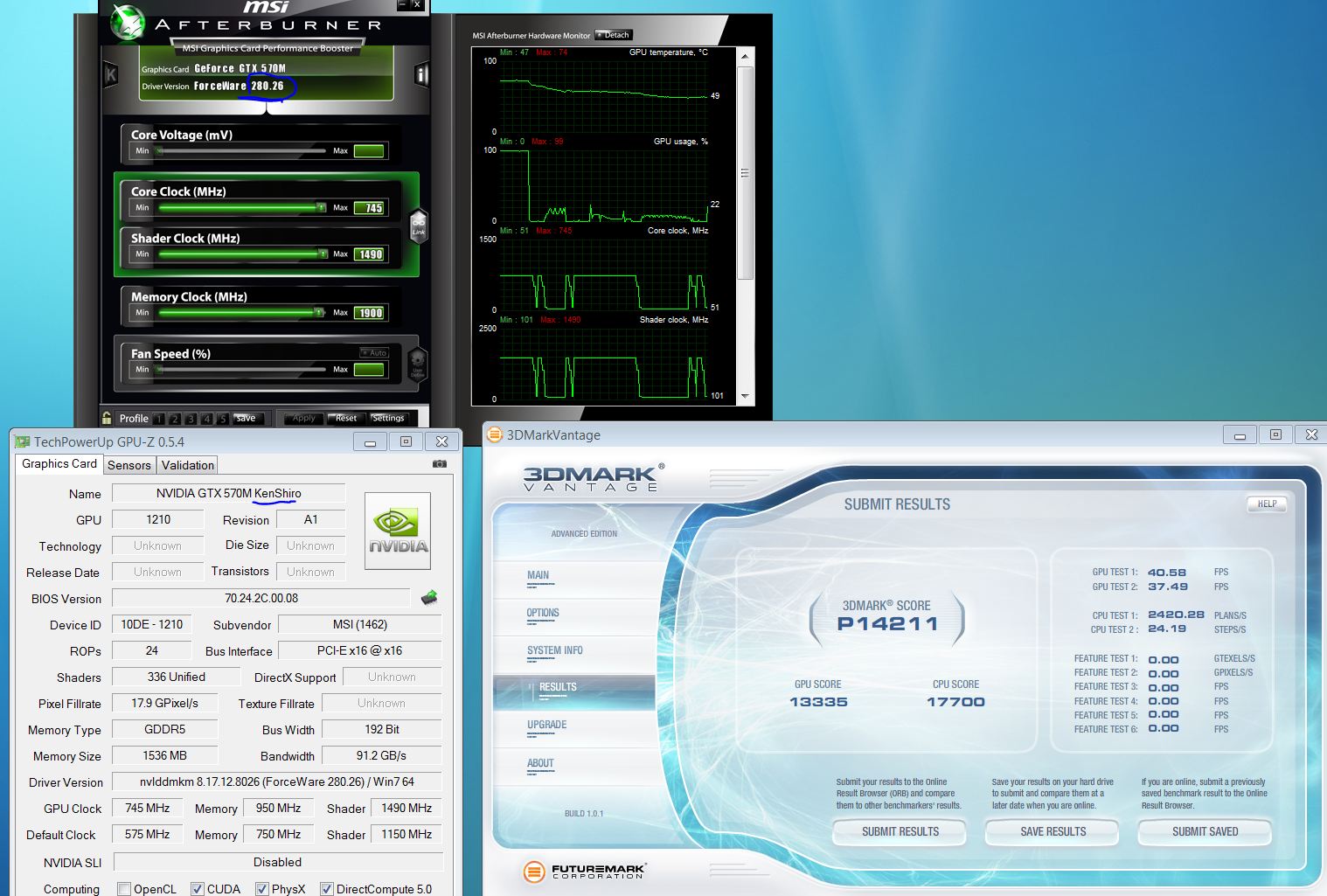Select Afterburner profile slot 2
The width and height of the screenshot is (1327, 896).
click(175, 419)
